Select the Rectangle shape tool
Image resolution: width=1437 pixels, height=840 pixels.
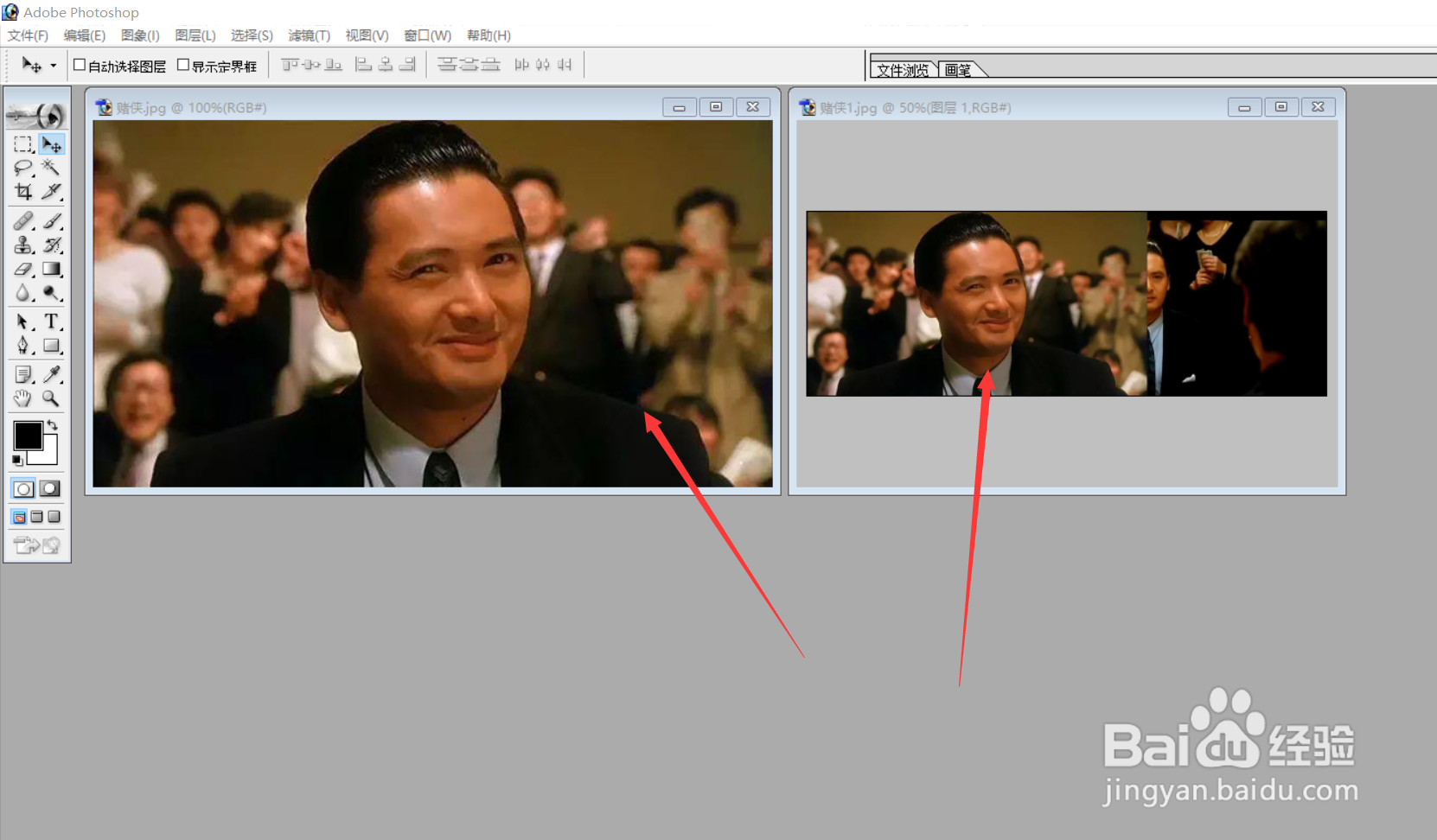coord(52,346)
